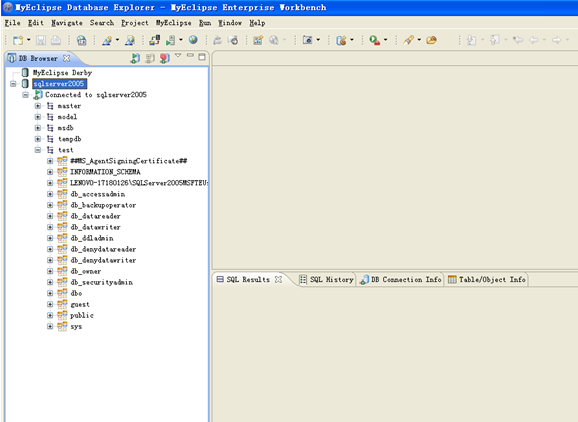Click the Print icon in the toolbar
The height and width of the screenshot is (422, 578).
pyautogui.click(x=56, y=40)
